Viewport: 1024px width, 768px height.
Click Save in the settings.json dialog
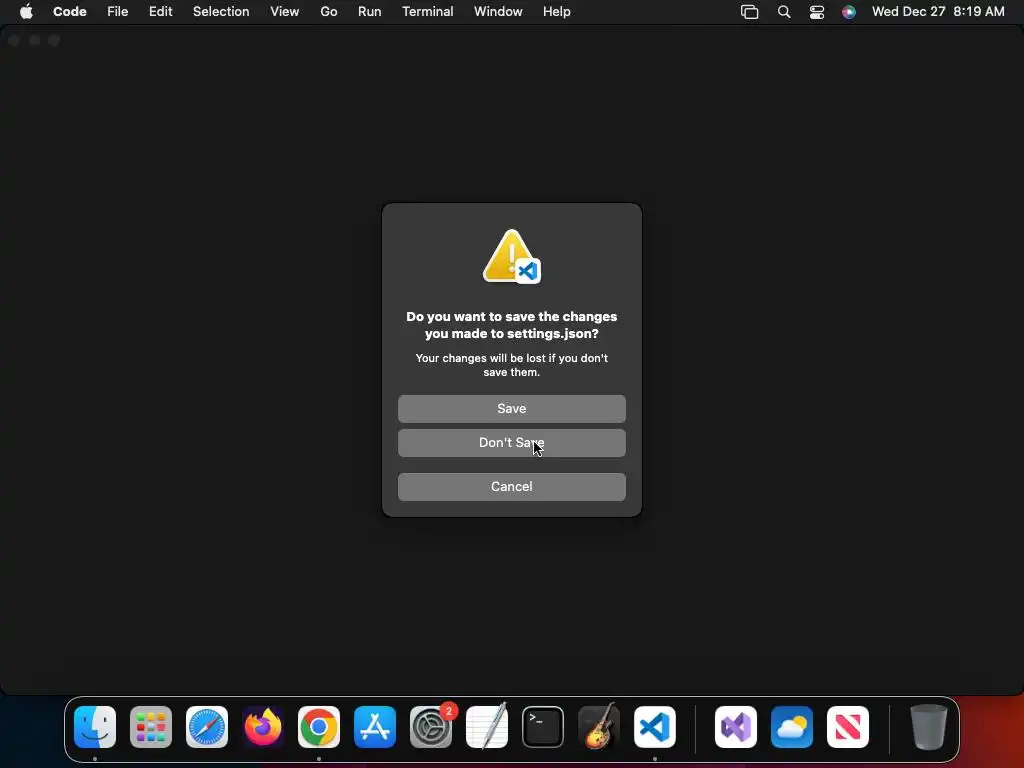point(511,409)
